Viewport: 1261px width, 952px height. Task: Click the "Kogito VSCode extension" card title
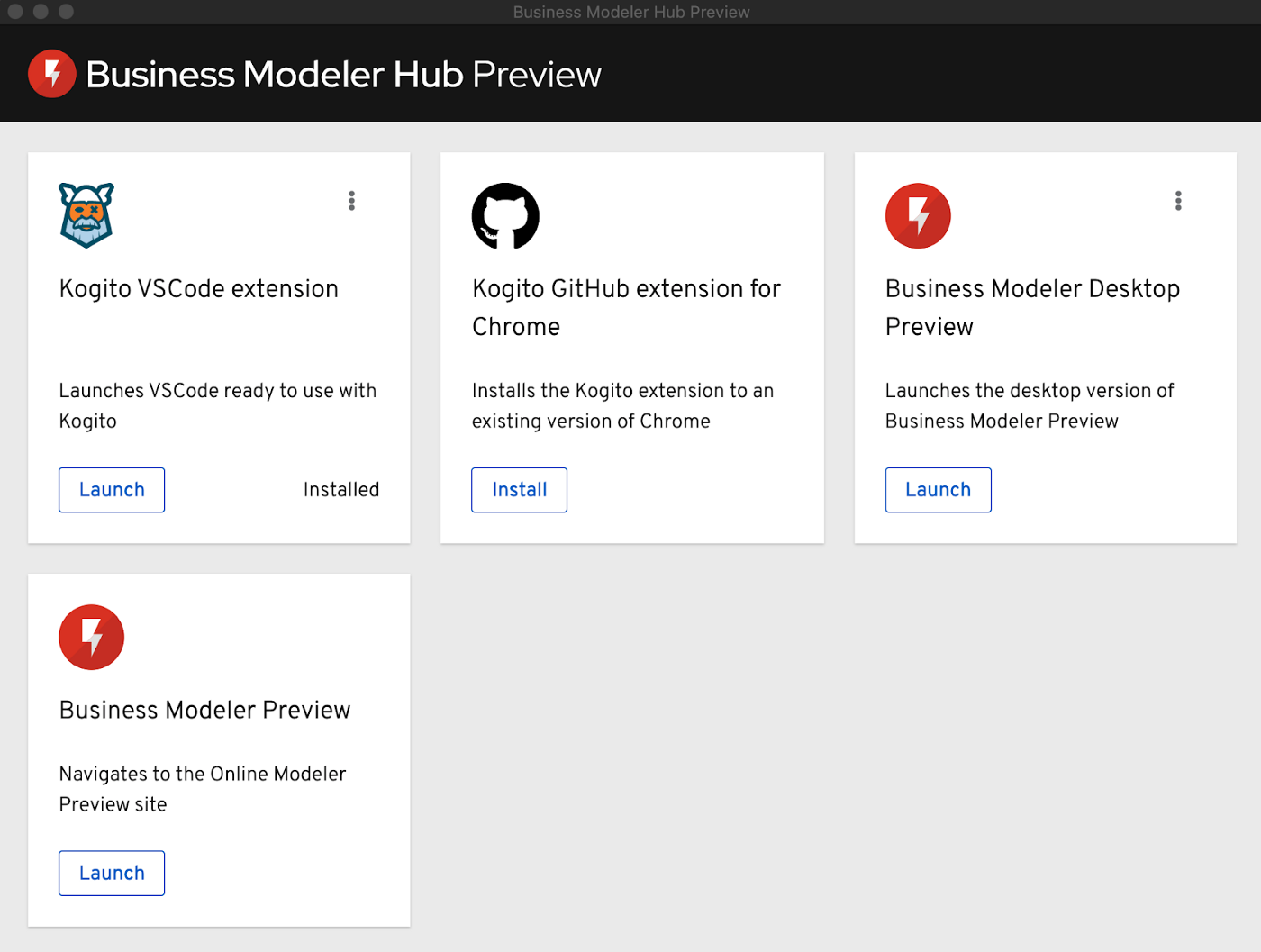198,289
